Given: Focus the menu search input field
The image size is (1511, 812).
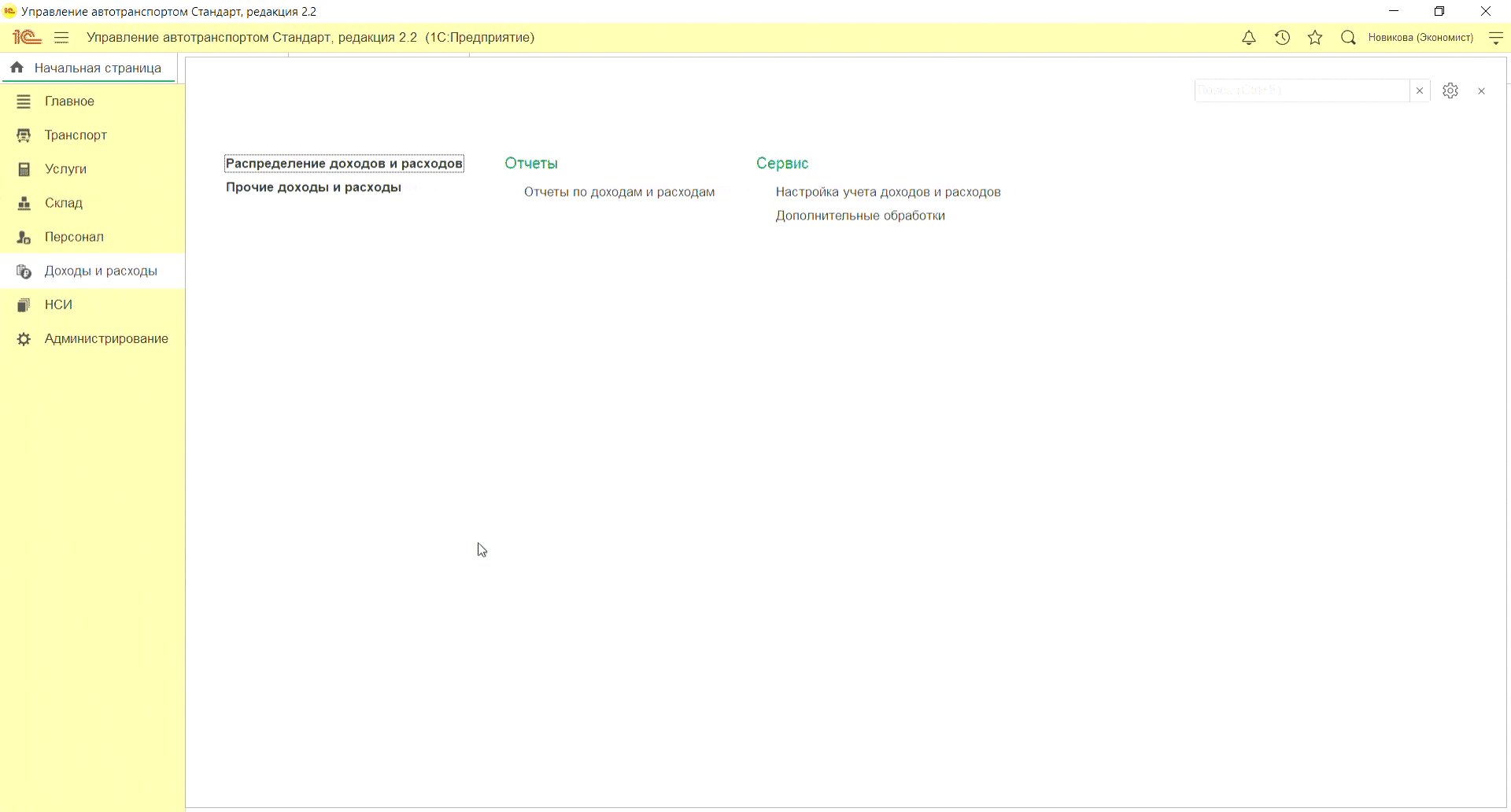Looking at the screenshot, I should point(1302,90).
